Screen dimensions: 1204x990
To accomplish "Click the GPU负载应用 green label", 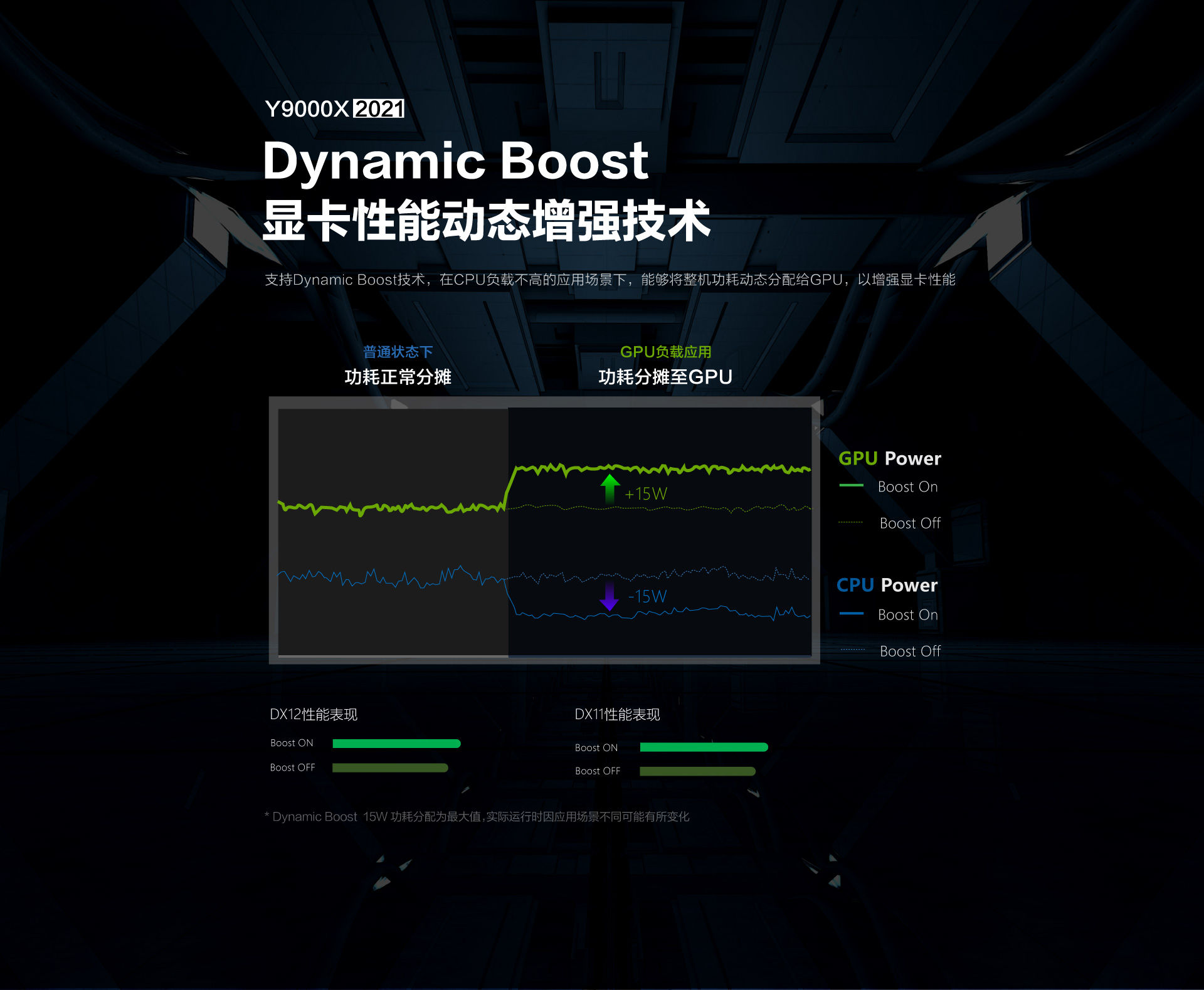I will (x=665, y=352).
